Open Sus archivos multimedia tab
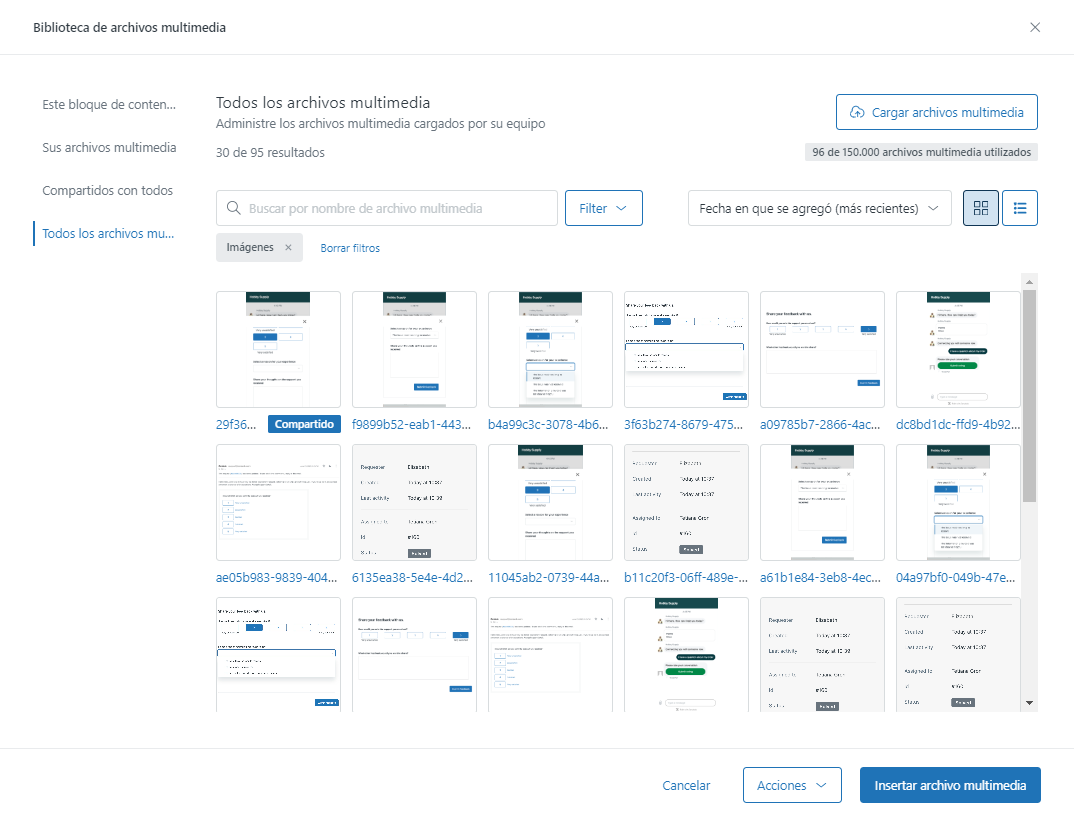Viewport: 1074px width, 818px height. click(x=109, y=147)
